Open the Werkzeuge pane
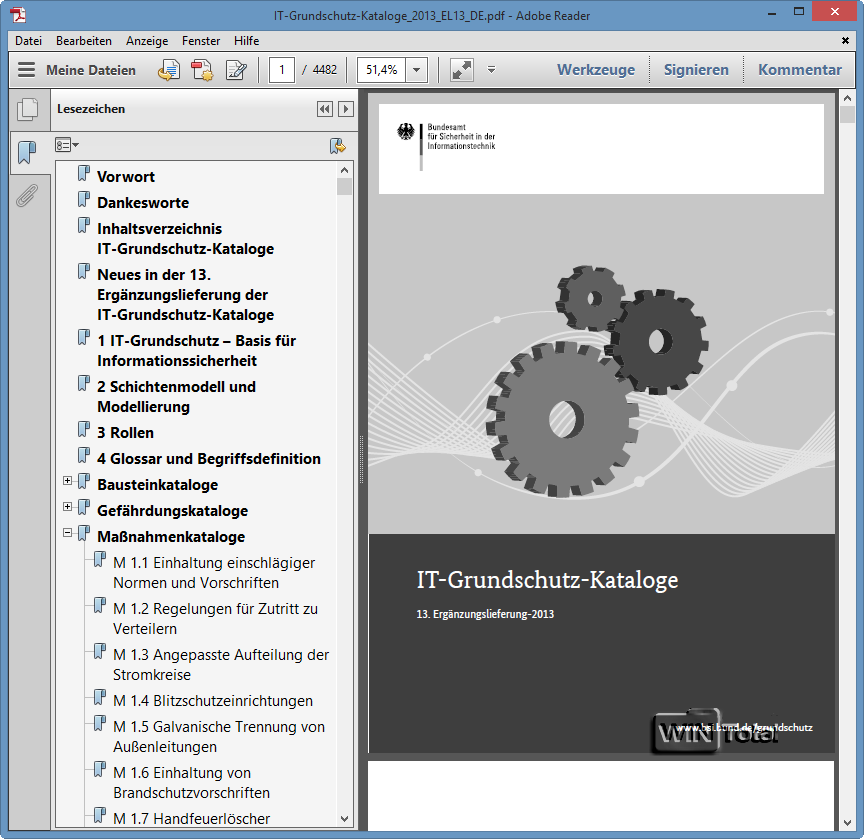Screen dimensions: 864x839 pyautogui.click(x=596, y=70)
